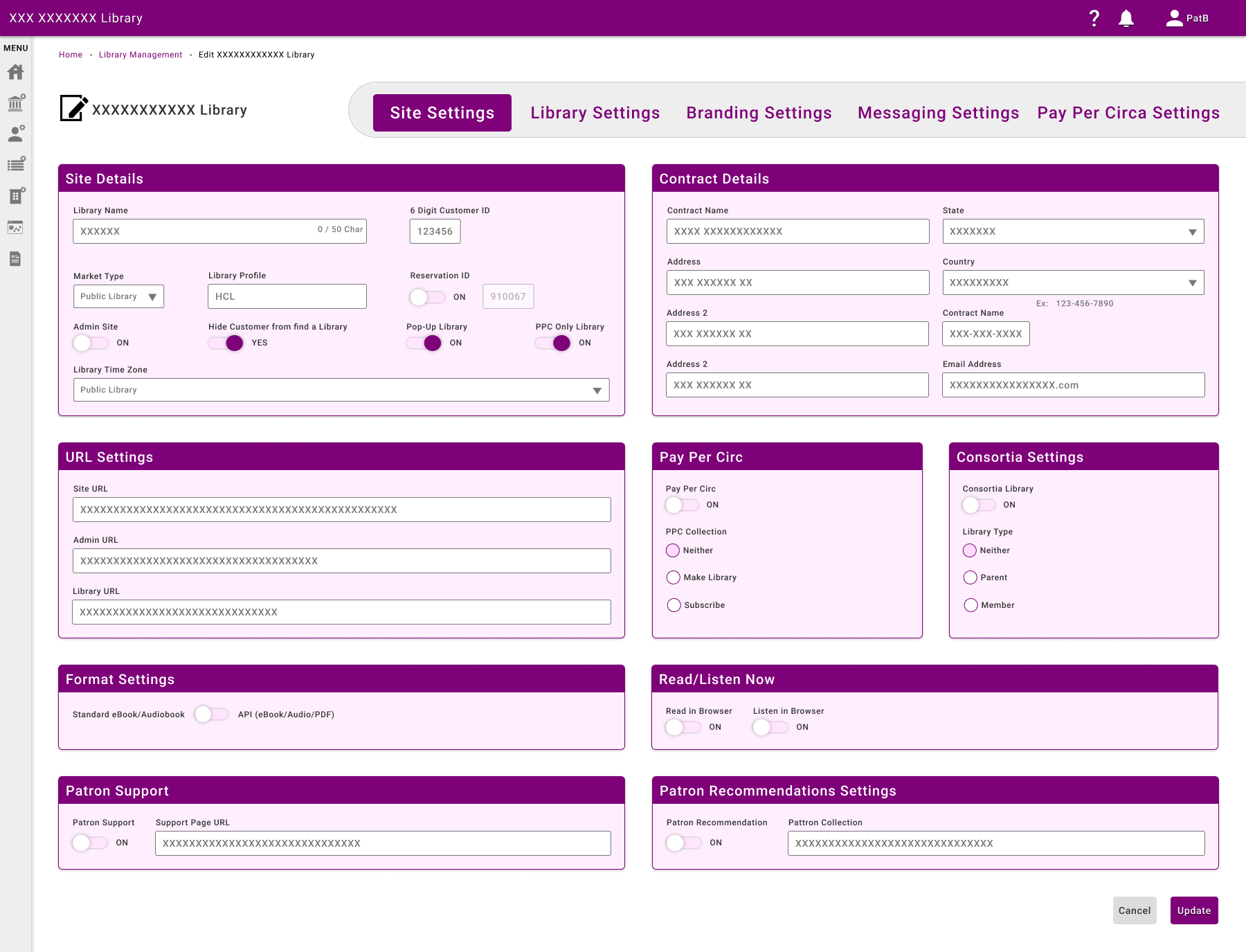1246x952 pixels.
Task: Follow the Library Management breadcrumb link
Action: pos(141,55)
